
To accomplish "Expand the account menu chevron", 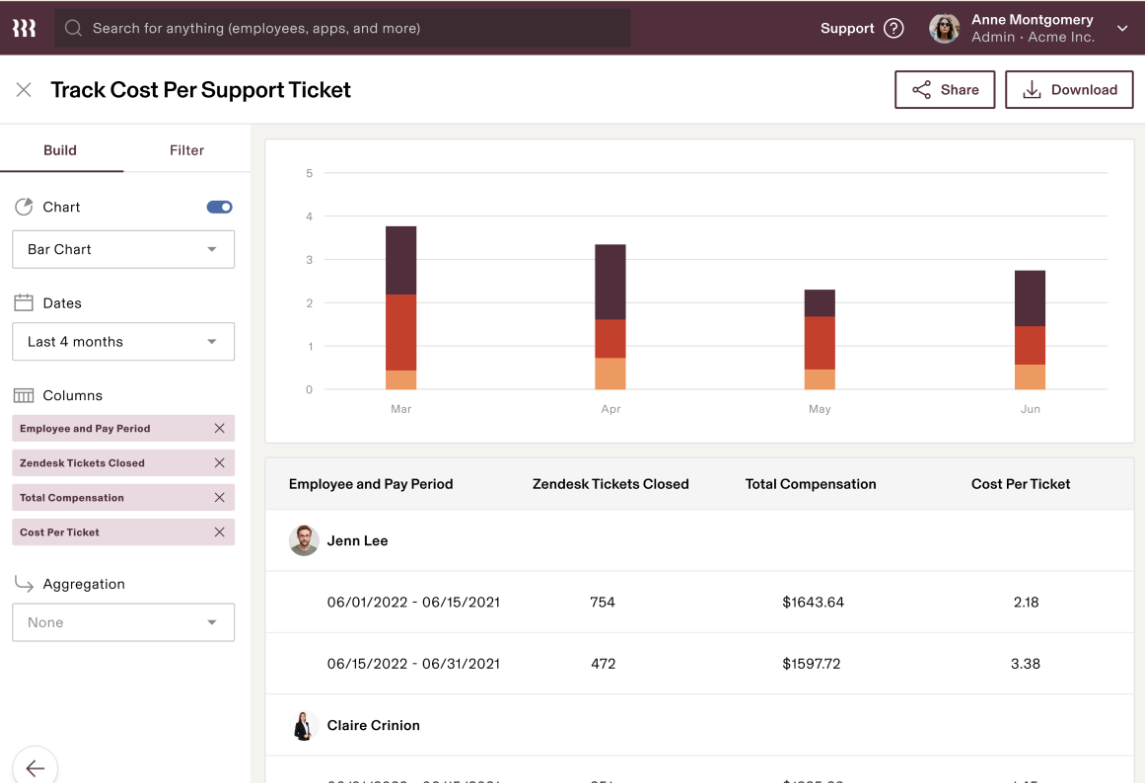I will (1122, 29).
